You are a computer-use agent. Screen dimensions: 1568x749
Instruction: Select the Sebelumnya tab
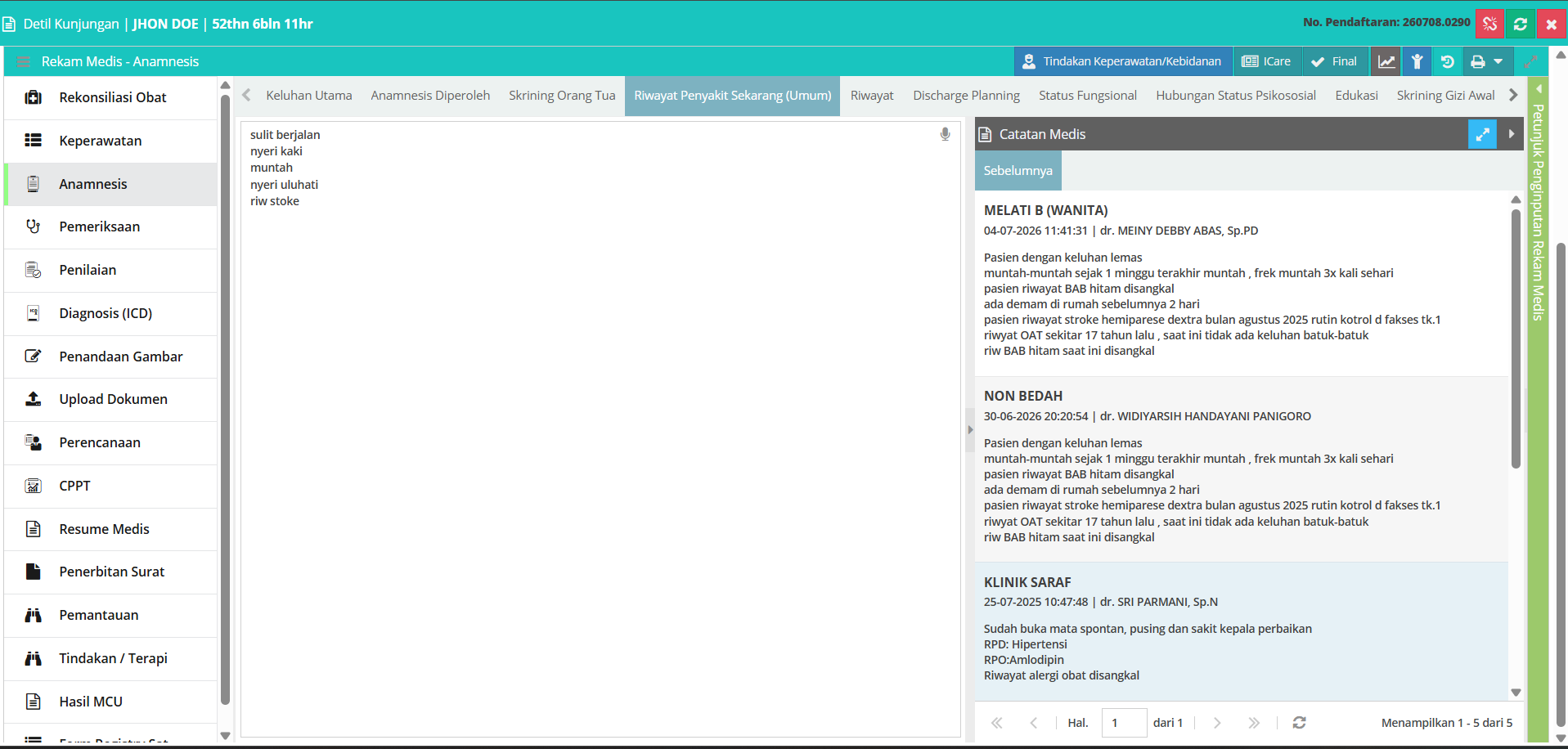coord(1018,171)
